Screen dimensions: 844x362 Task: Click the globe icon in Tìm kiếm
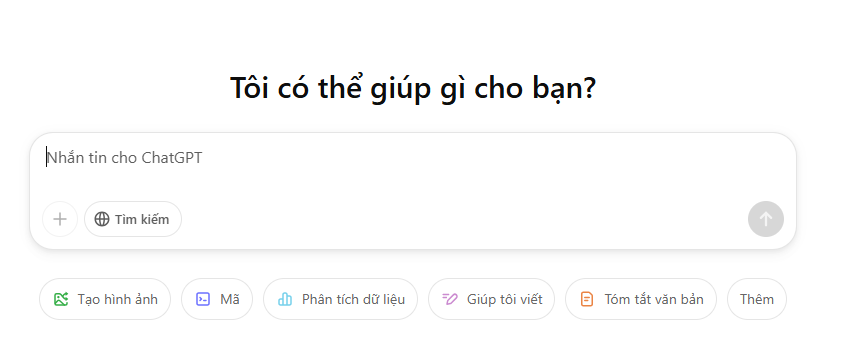click(102, 219)
